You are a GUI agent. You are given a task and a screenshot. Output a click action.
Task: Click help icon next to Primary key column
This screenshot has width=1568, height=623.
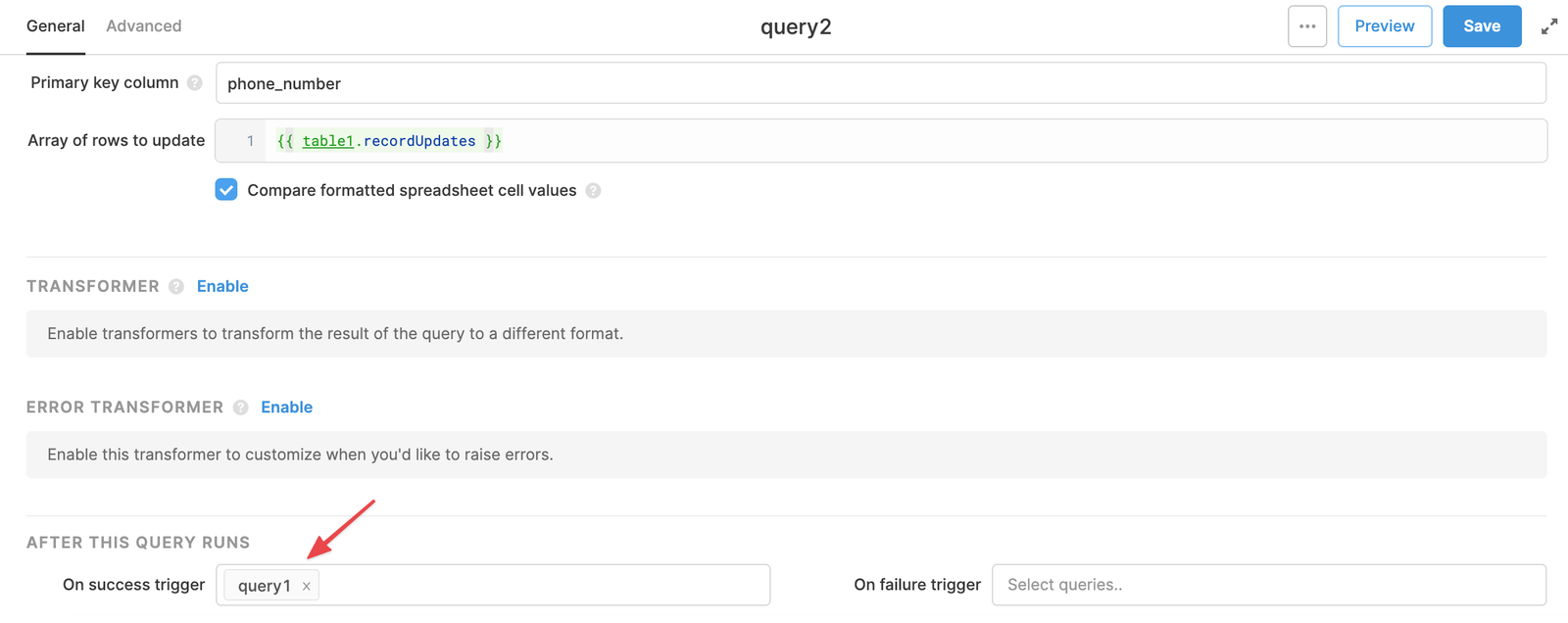[x=195, y=83]
